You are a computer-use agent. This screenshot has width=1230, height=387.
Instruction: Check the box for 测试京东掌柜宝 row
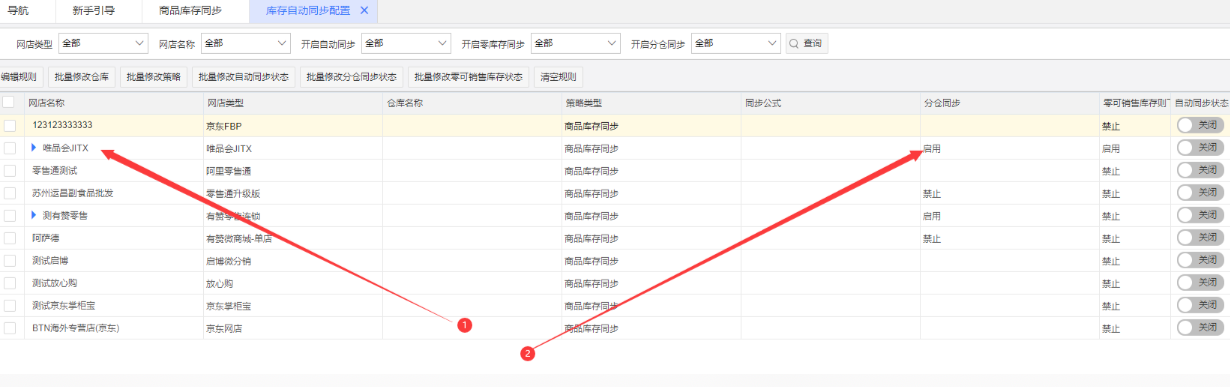coord(9,305)
